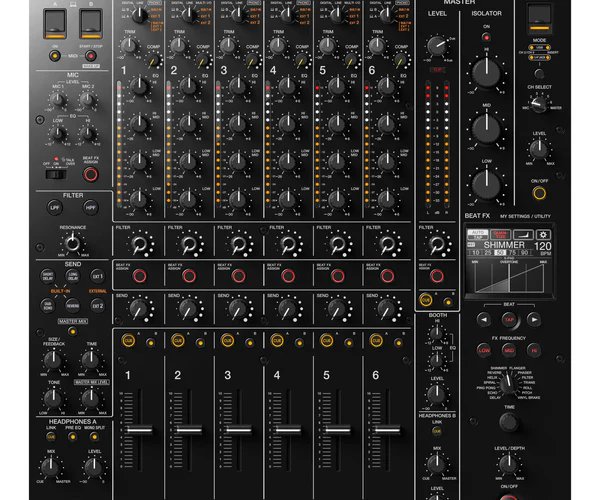Screen dimensions: 600x500
Task: Click the BOOTH LEVEL knob
Action: (437, 394)
